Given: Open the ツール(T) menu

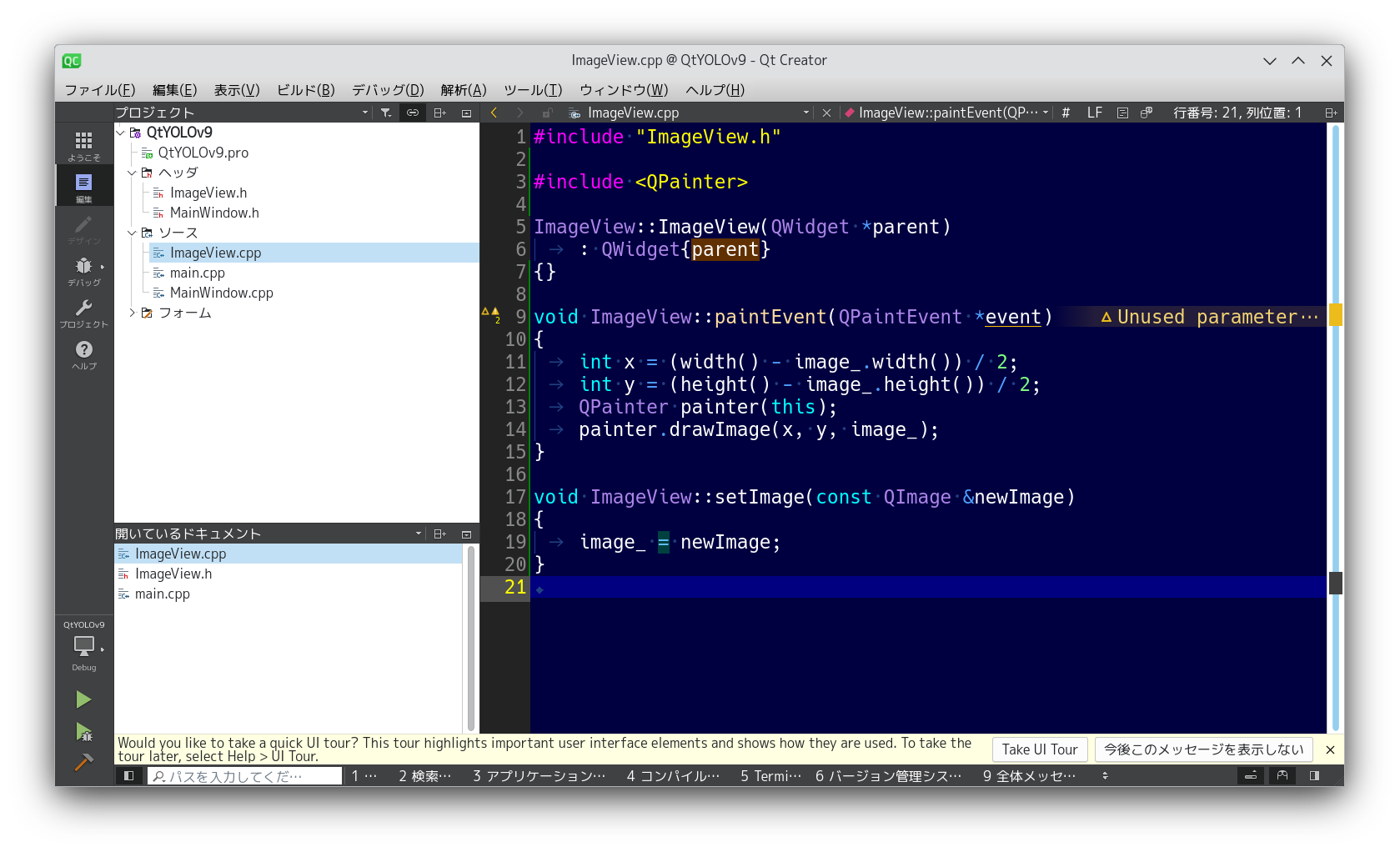Looking at the screenshot, I should 533,90.
